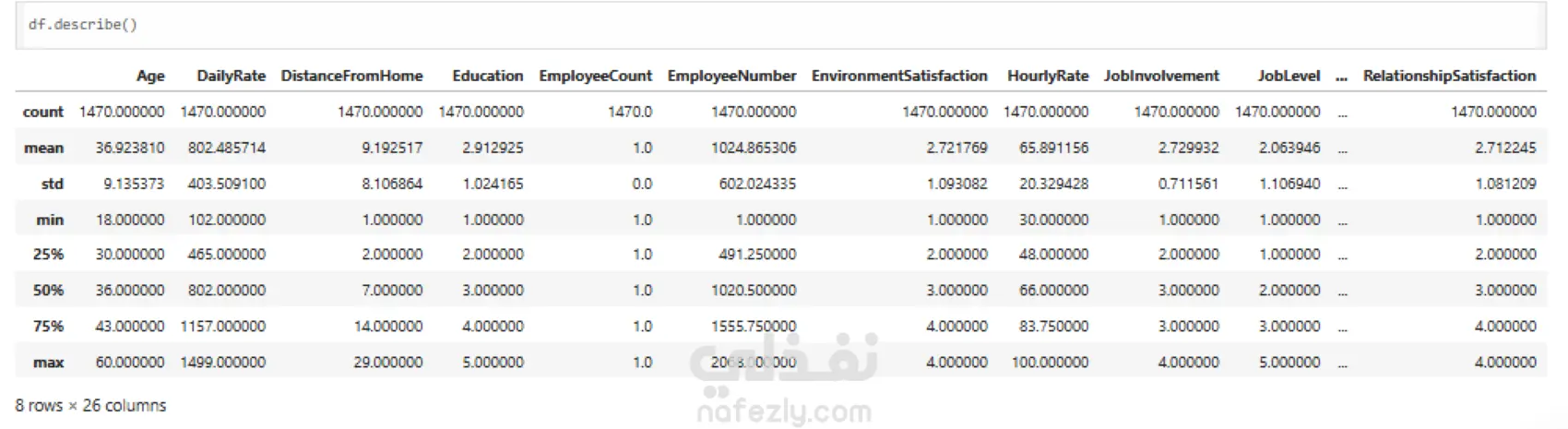1568x429 pixels.
Task: Click Age max value 60.000000
Action: 130,363
